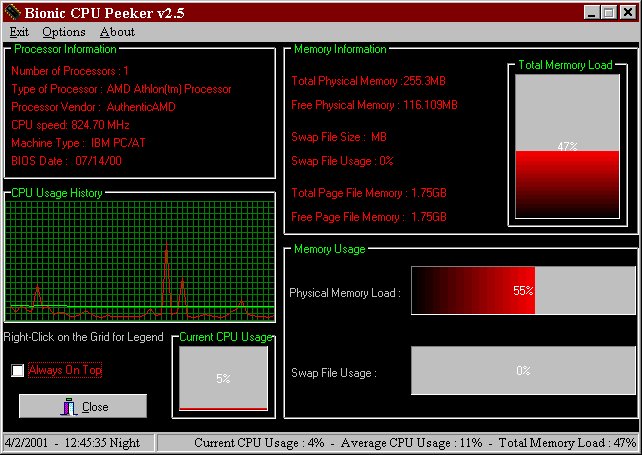The image size is (642, 455).
Task: Click the Current CPU Usage 5% gauge
Action: coord(223,378)
